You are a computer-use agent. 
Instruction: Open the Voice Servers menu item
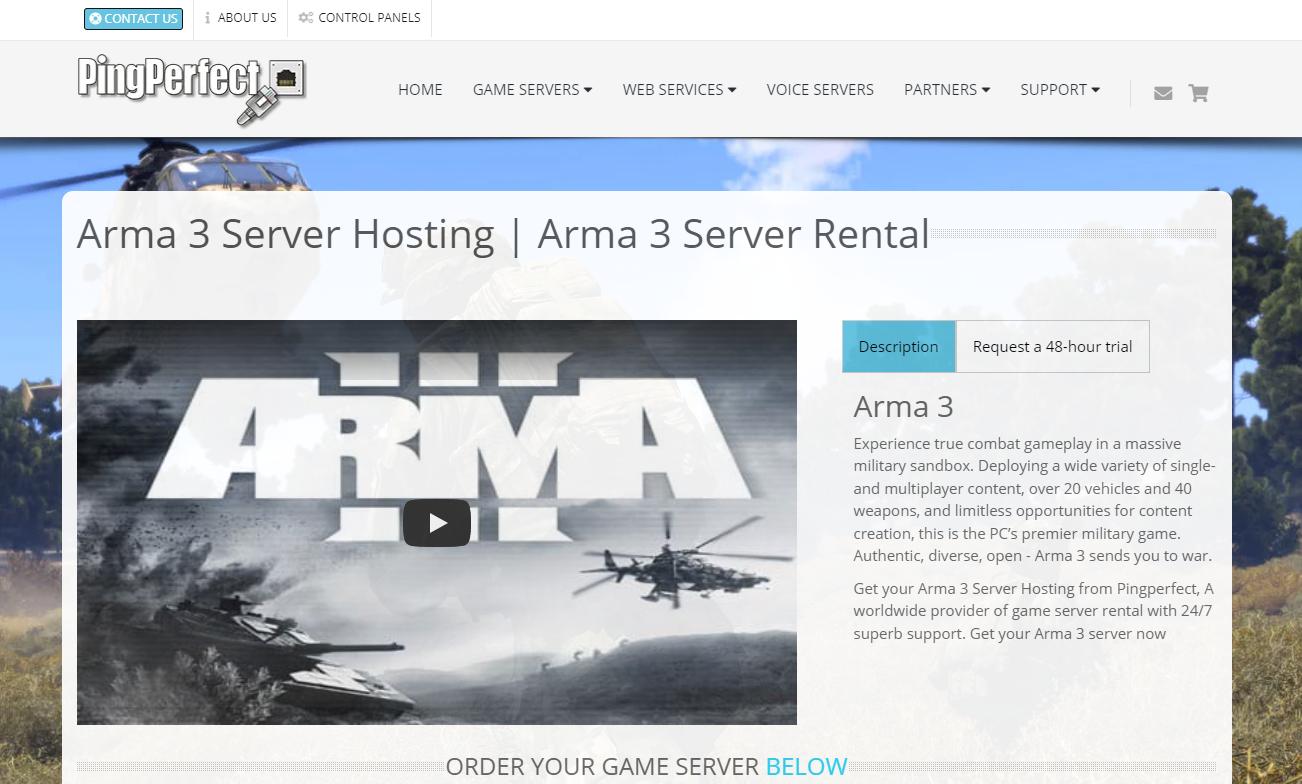[x=820, y=89]
